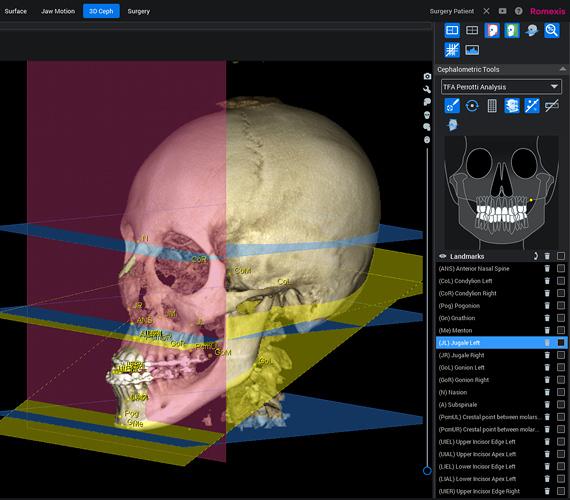The height and width of the screenshot is (500, 570).
Task: Click the magnifier search view icon
Action: tap(551, 30)
